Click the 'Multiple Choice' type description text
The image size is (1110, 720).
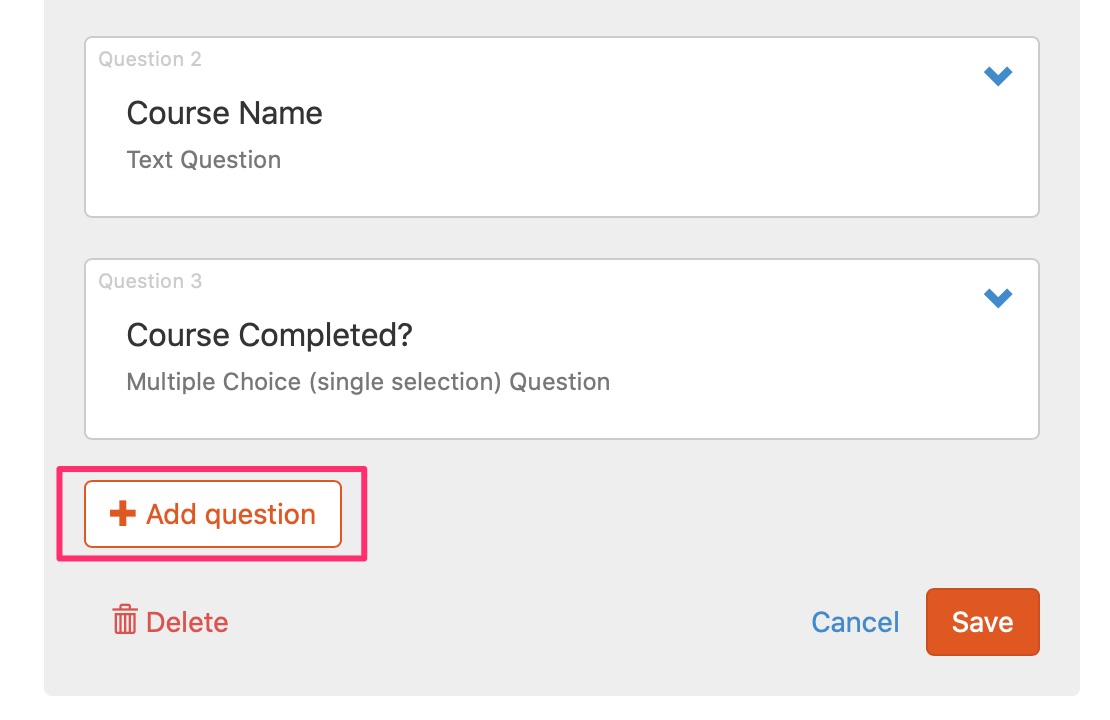[214, 382]
